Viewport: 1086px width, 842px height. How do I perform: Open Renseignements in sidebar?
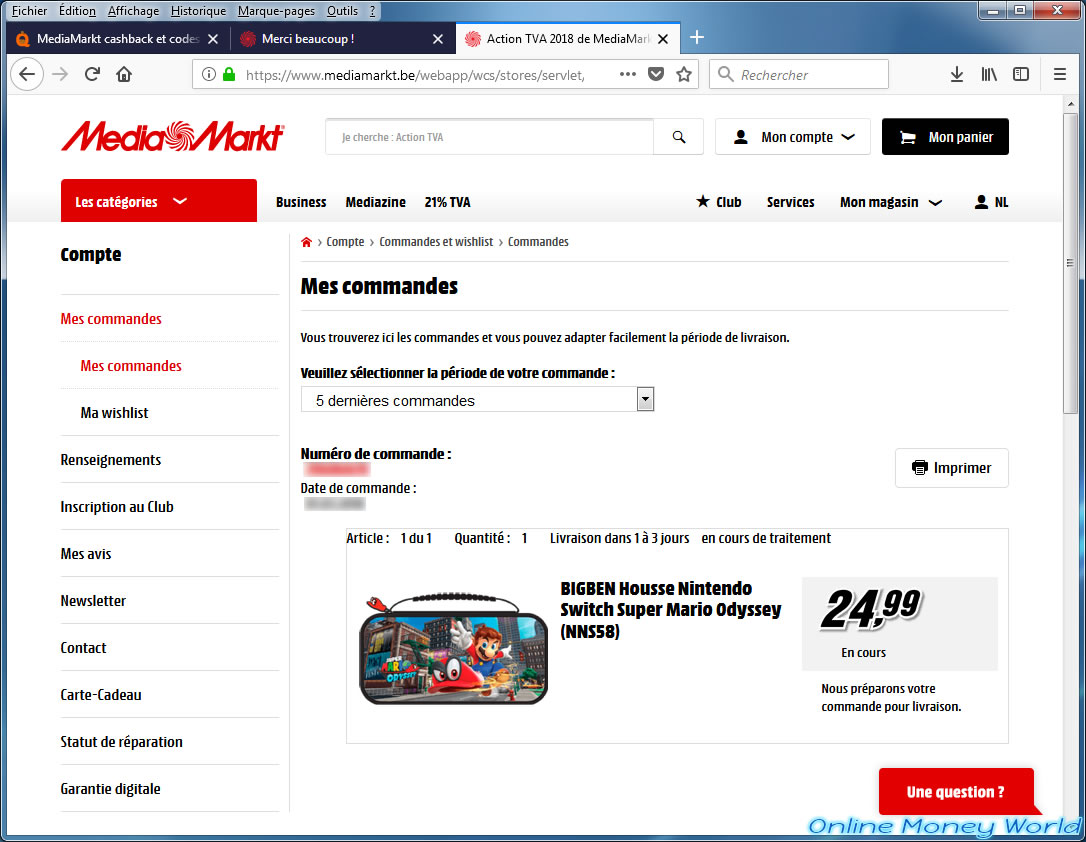tap(110, 460)
